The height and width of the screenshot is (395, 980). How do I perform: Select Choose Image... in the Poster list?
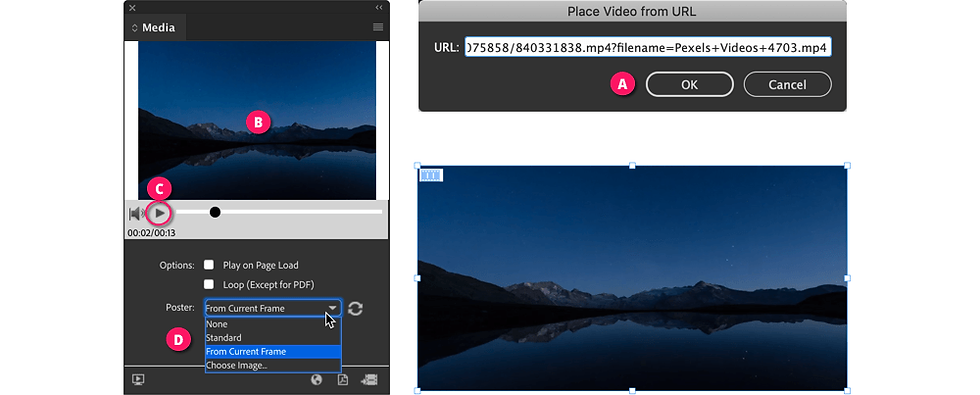click(x=273, y=365)
